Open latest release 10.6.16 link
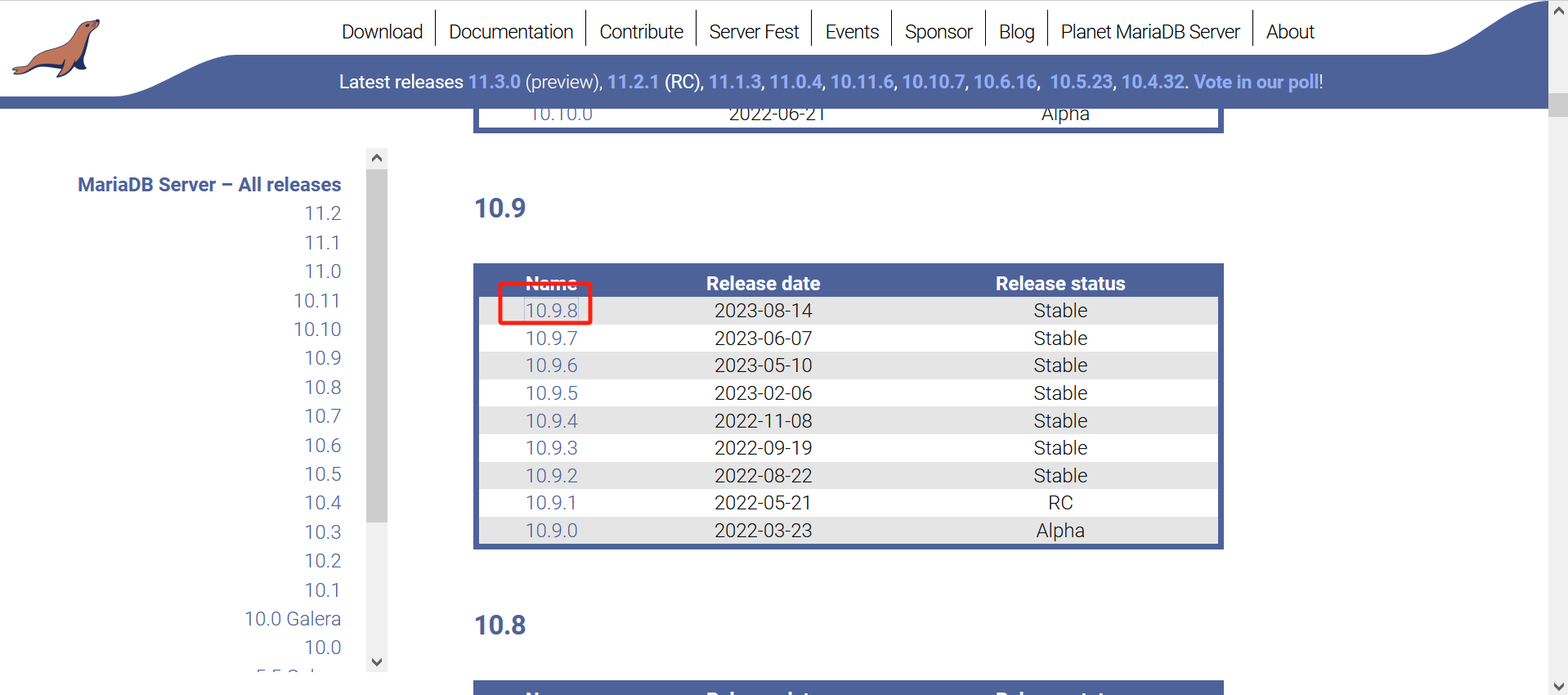 click(1005, 82)
